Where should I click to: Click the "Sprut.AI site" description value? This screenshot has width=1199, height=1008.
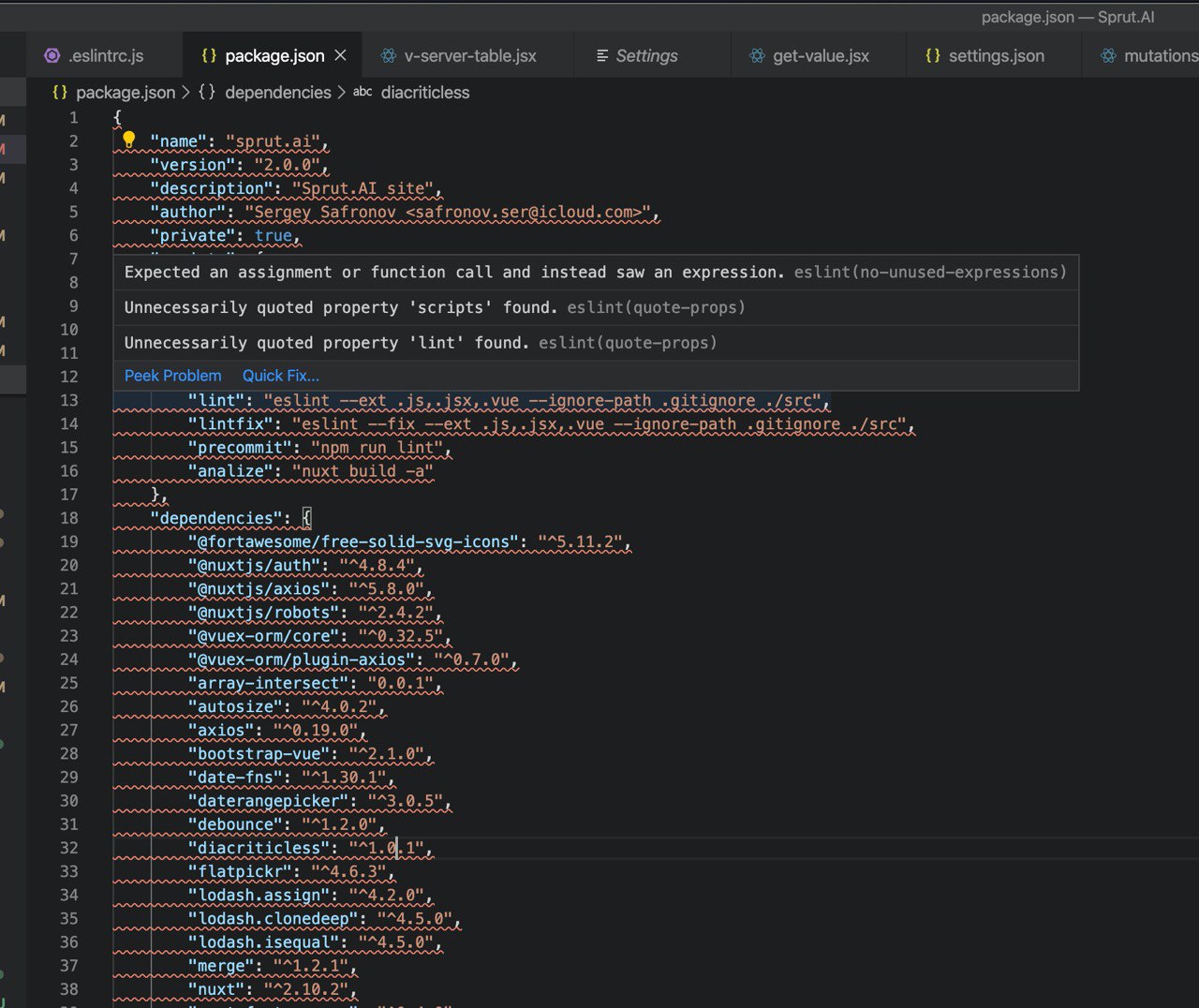362,188
